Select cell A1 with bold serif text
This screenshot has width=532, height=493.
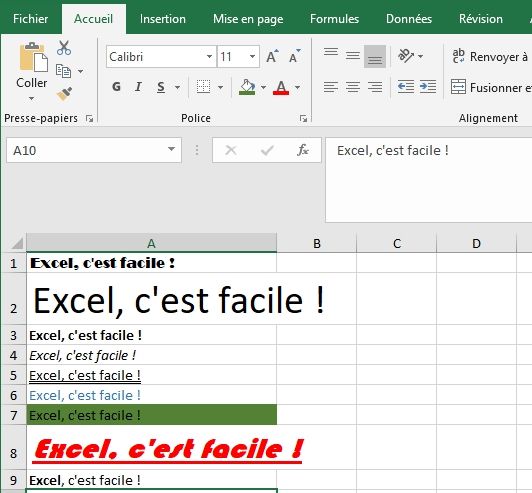(152, 263)
